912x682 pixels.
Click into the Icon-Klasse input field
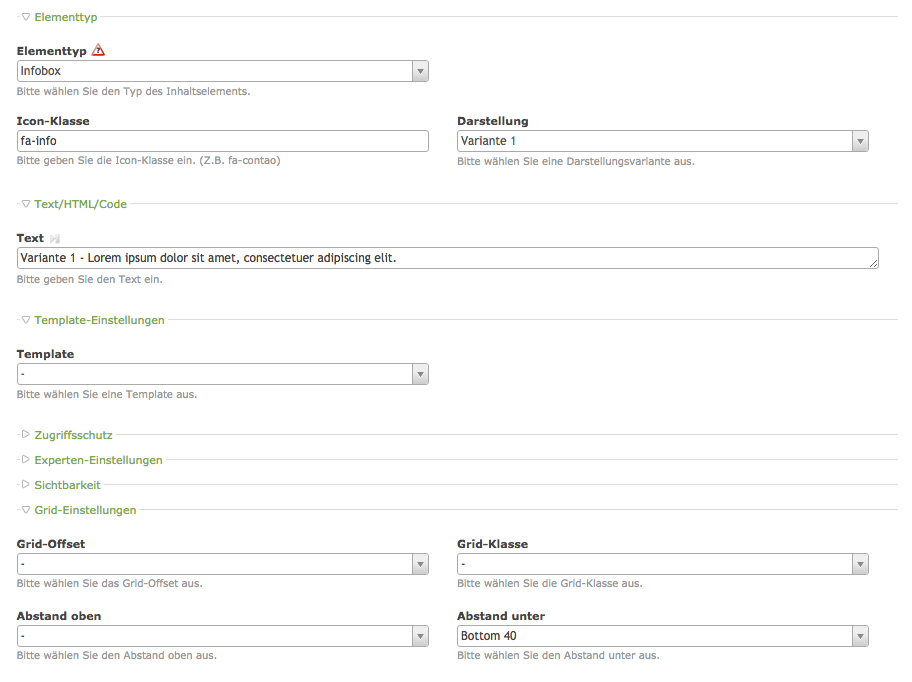click(223, 141)
